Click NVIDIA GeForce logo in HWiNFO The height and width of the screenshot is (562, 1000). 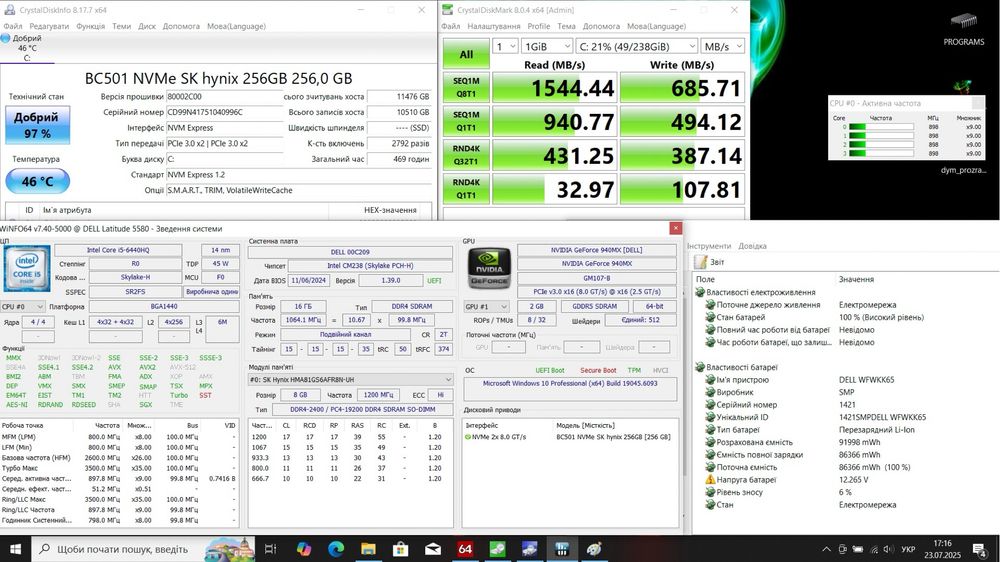point(489,269)
